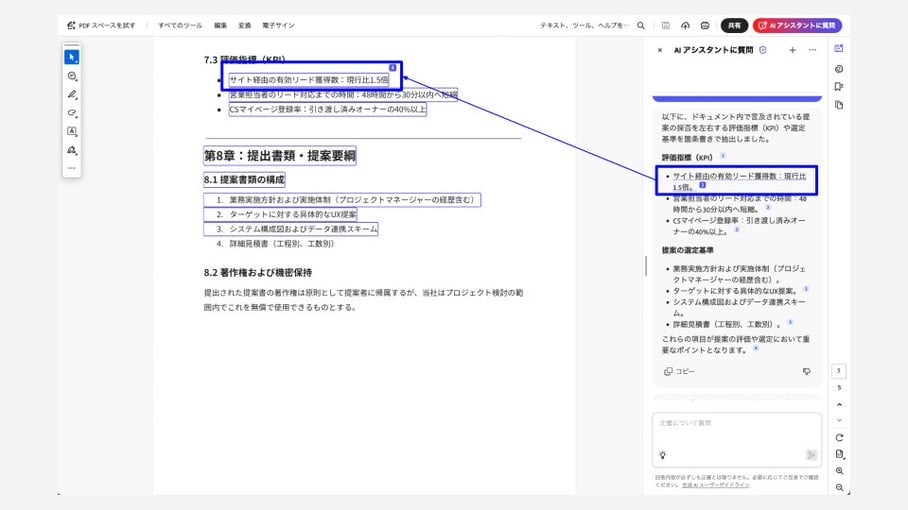Open the 編集 menu
The image size is (908, 510).
(x=220, y=25)
